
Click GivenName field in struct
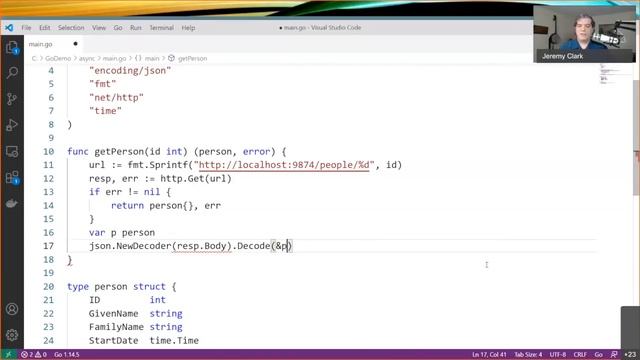(x=113, y=313)
